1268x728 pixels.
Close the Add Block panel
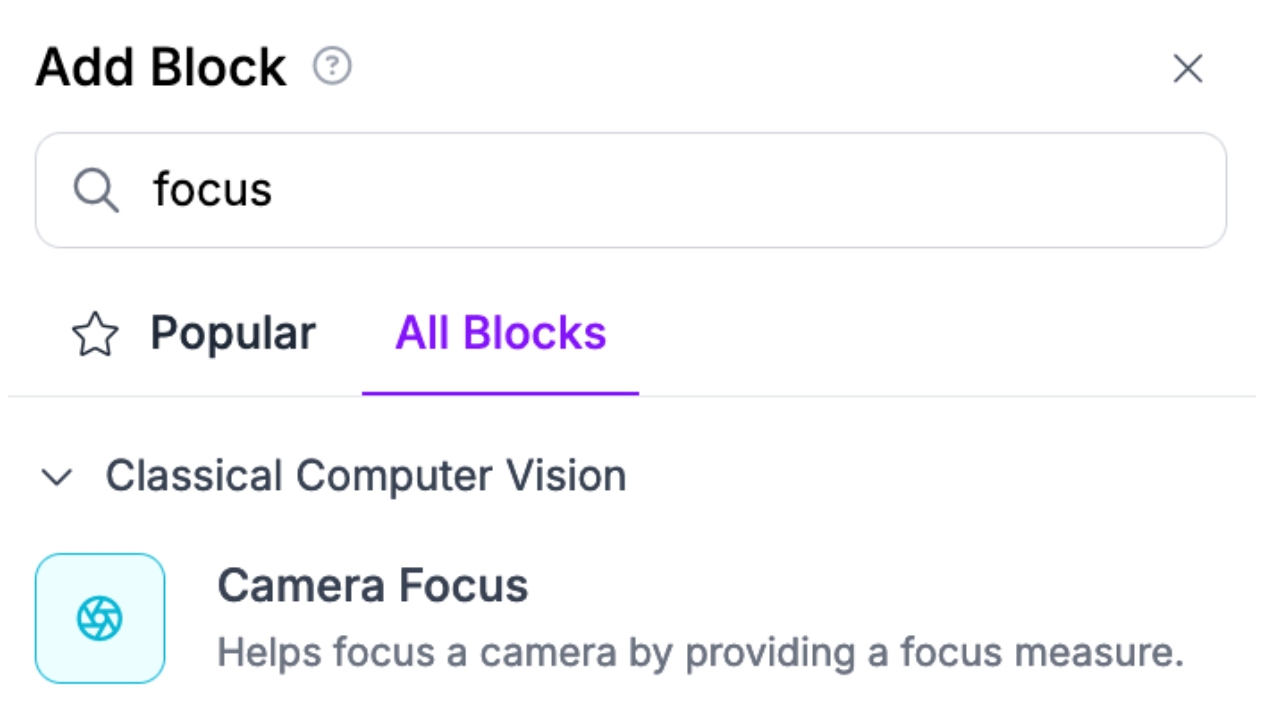[1187, 69]
